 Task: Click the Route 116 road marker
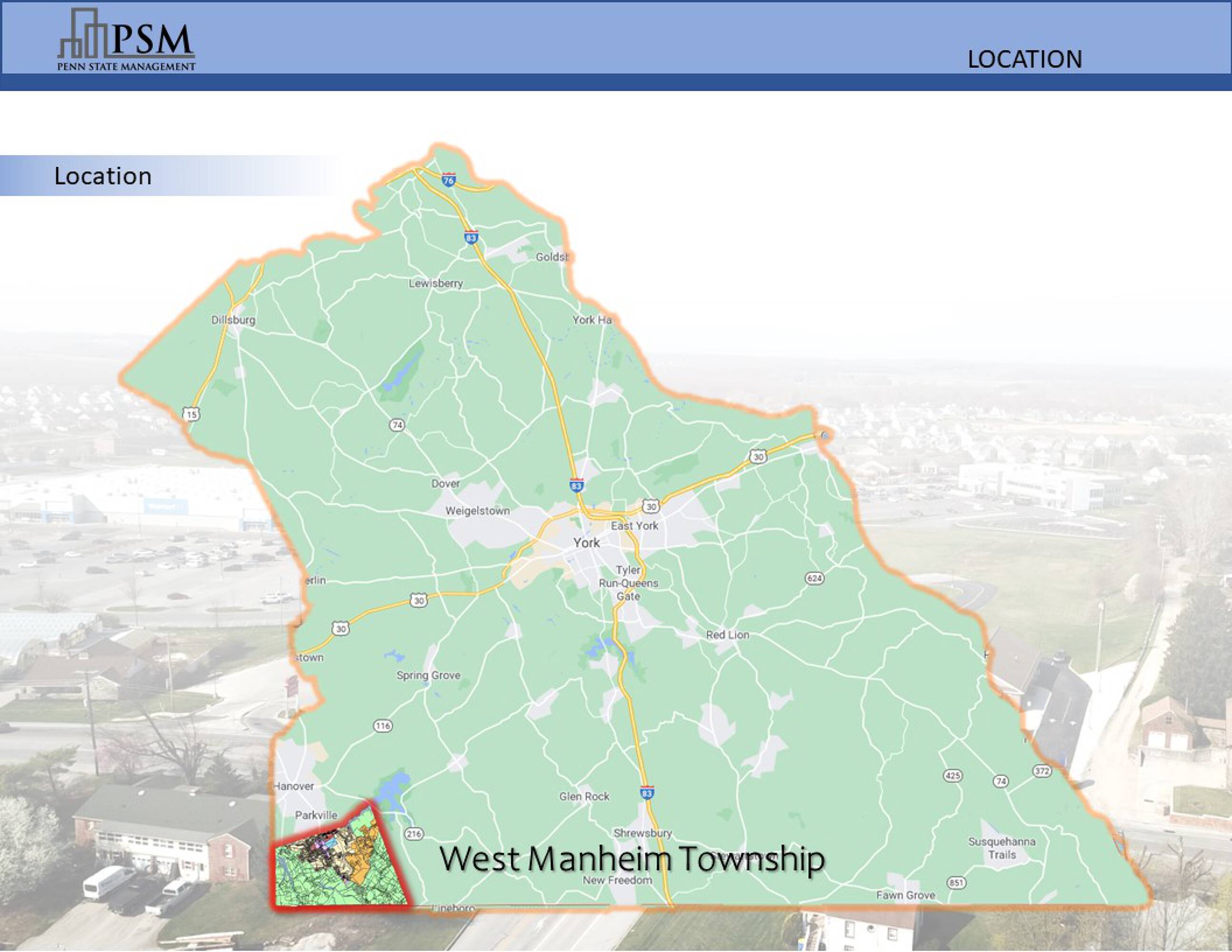click(x=383, y=726)
